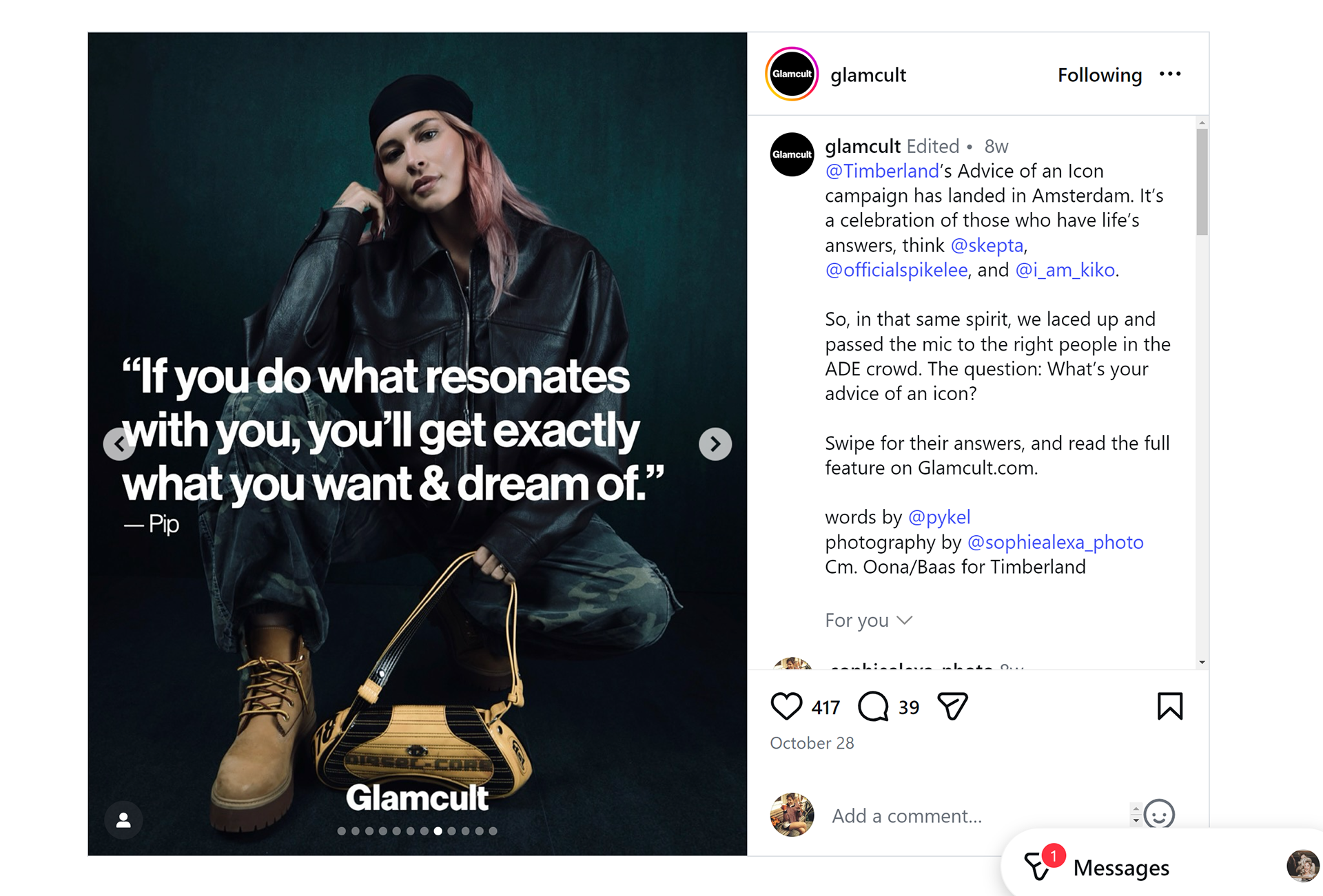The height and width of the screenshot is (896, 1323).
Task: Open the Messages panel
Action: point(1120,868)
